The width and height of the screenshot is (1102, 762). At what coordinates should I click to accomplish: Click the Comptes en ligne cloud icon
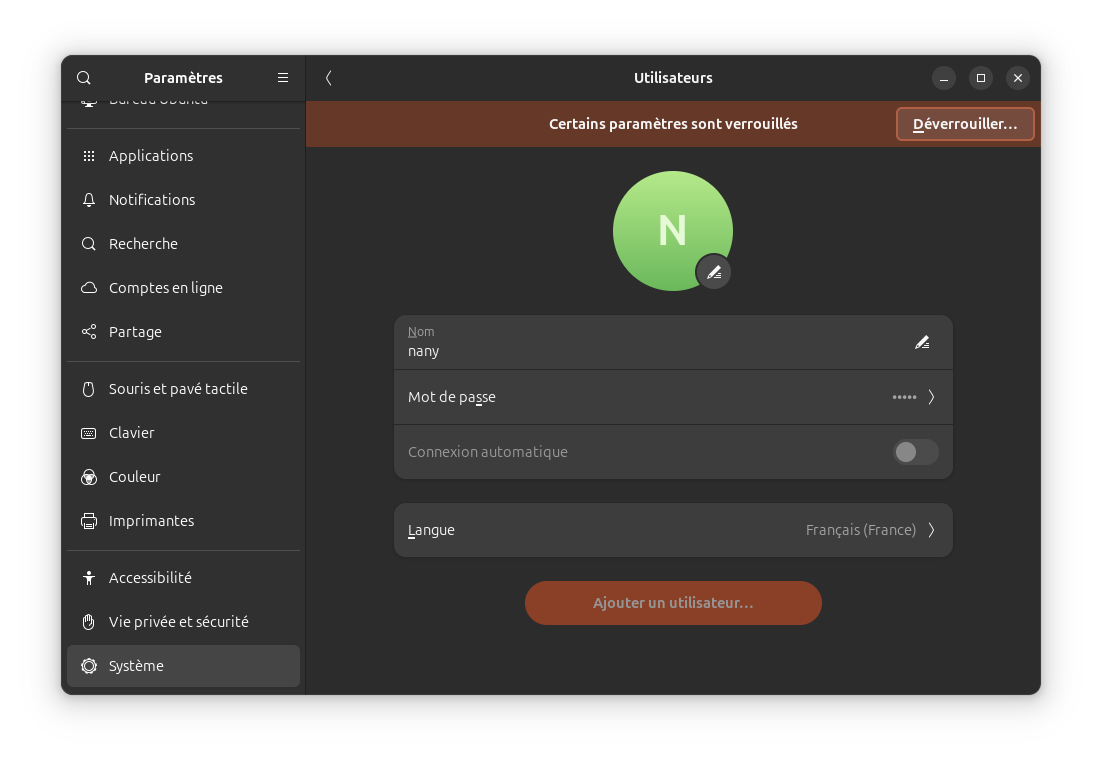pos(89,288)
